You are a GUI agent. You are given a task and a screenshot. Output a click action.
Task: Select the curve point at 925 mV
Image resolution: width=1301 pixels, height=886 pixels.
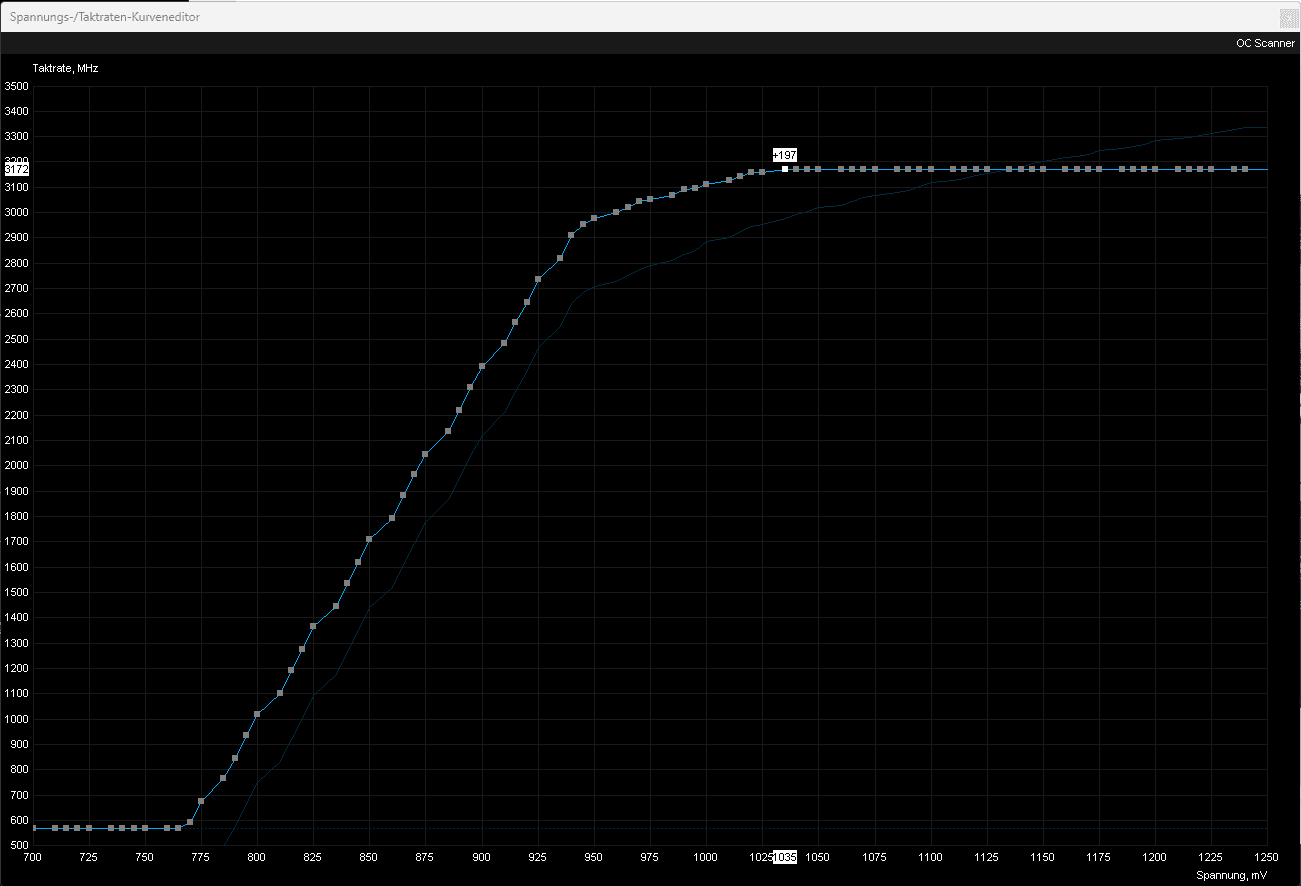pos(538,279)
